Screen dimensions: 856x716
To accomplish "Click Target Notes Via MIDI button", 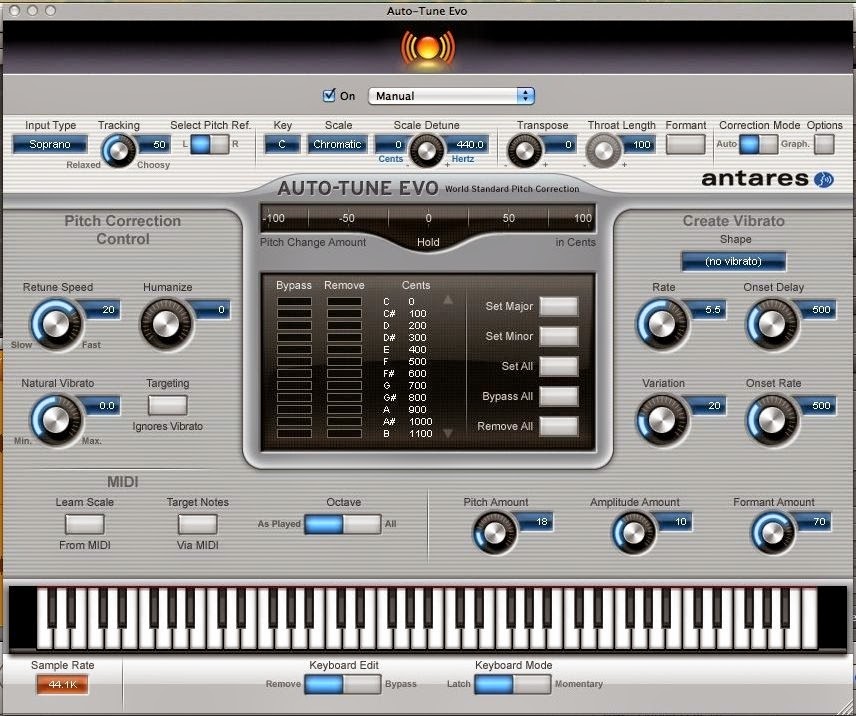I will 198,524.
